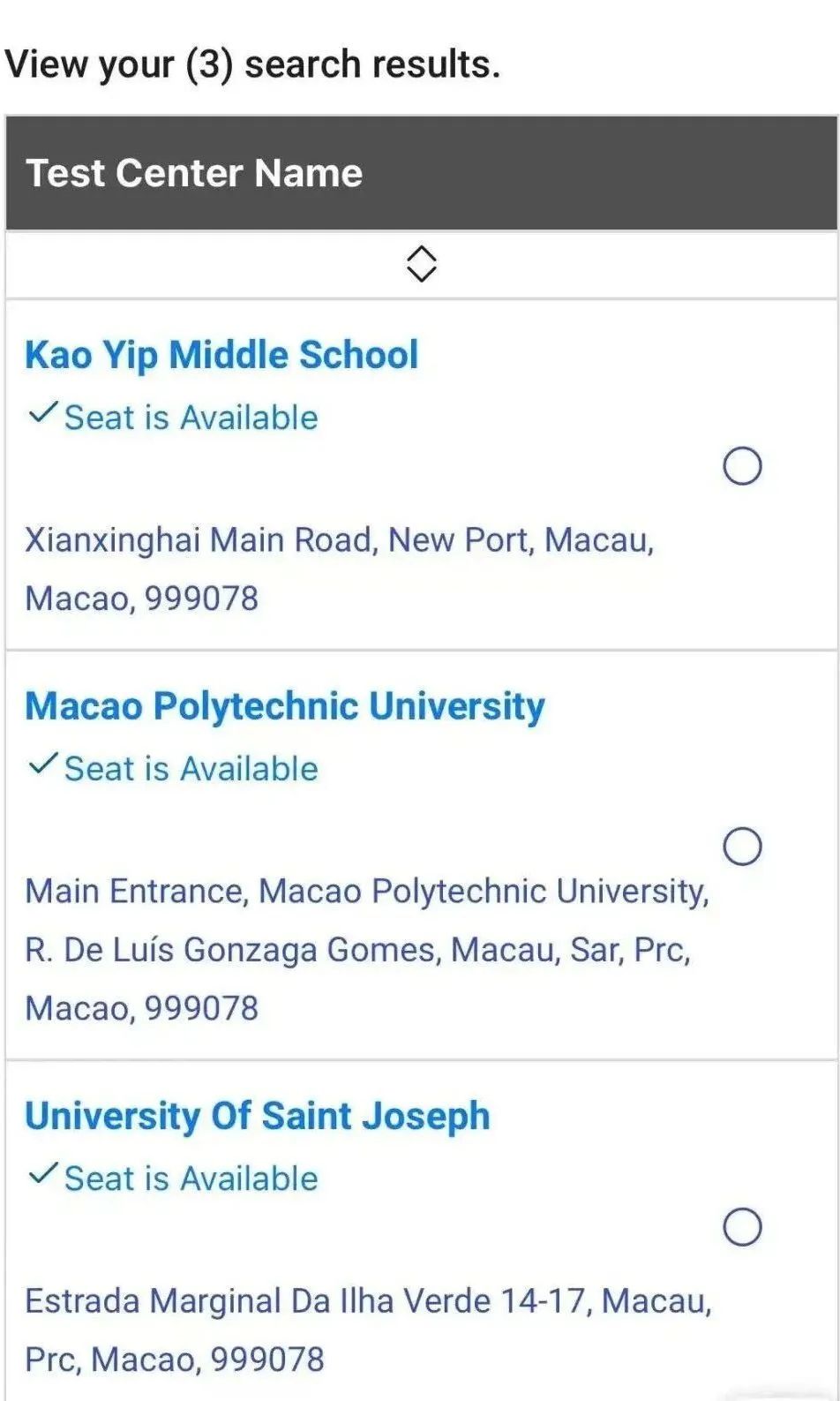The width and height of the screenshot is (840, 1401).
Task: Click the checkmark icon under University Of Saint Joseph
Action: pos(43,1173)
